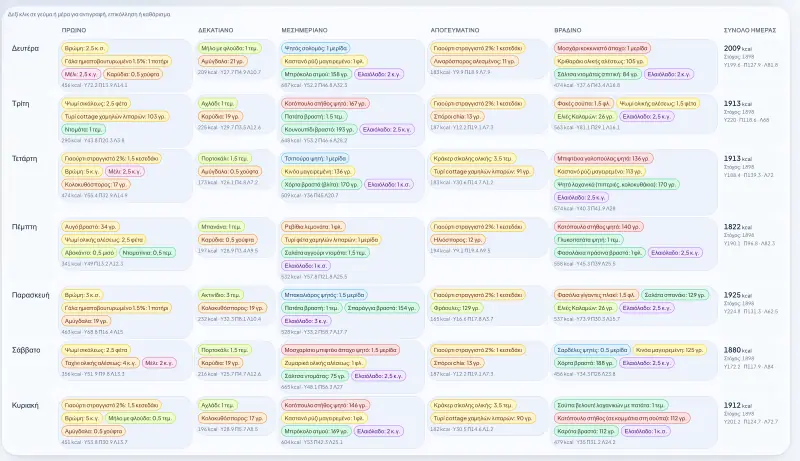The width and height of the screenshot is (800, 461).
Task: Click the Παρασκευή day label
Action: 31,295
